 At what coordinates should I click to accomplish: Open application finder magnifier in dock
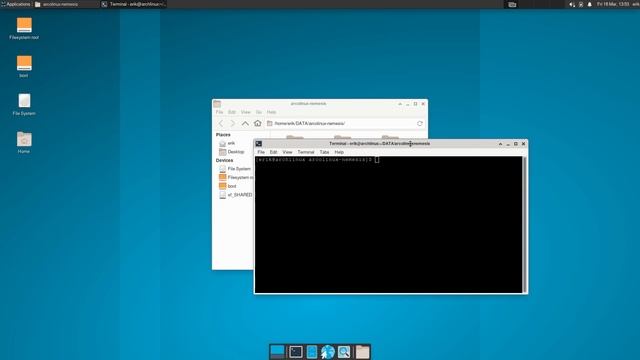(x=344, y=351)
